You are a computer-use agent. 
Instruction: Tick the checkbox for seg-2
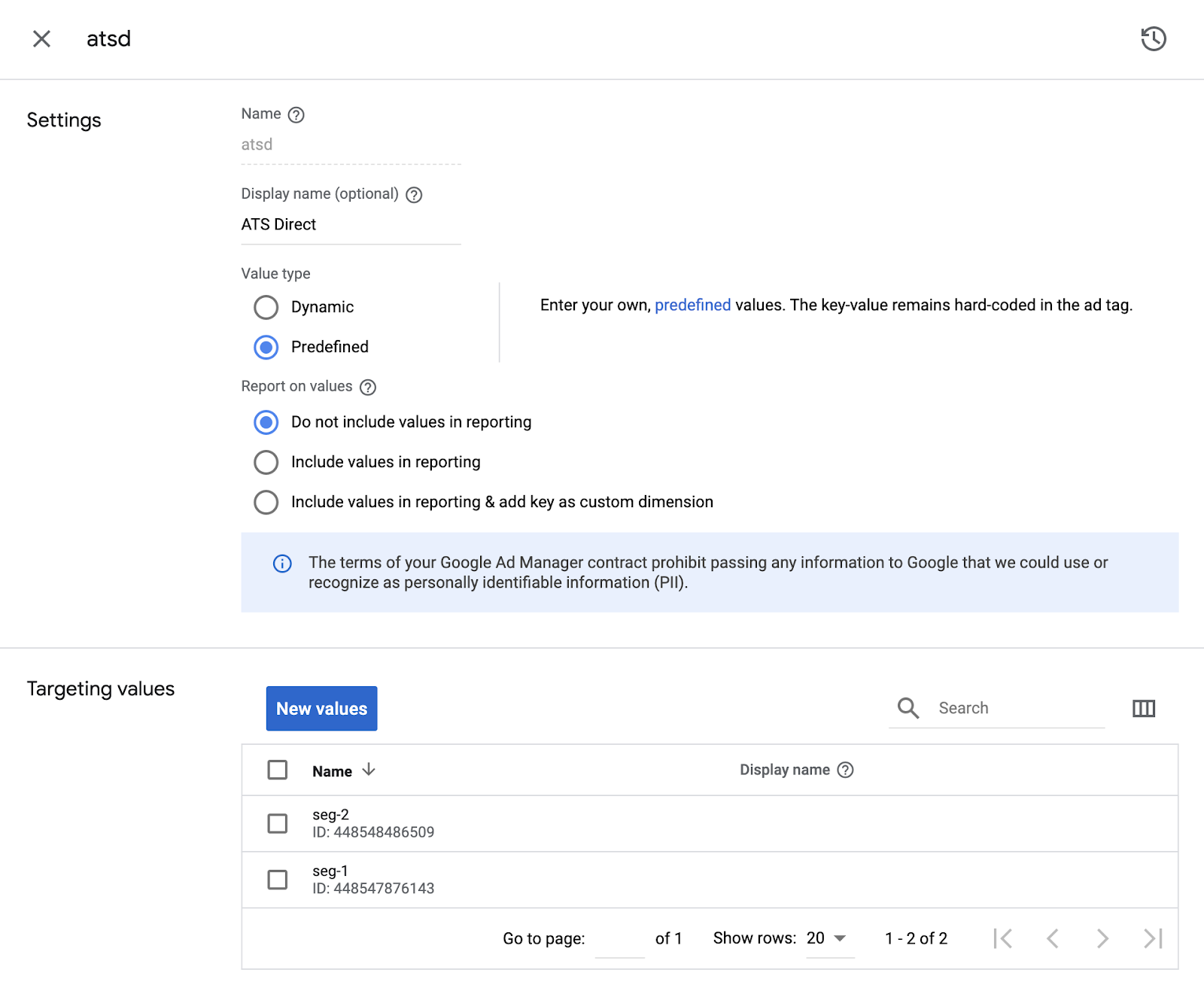[278, 823]
